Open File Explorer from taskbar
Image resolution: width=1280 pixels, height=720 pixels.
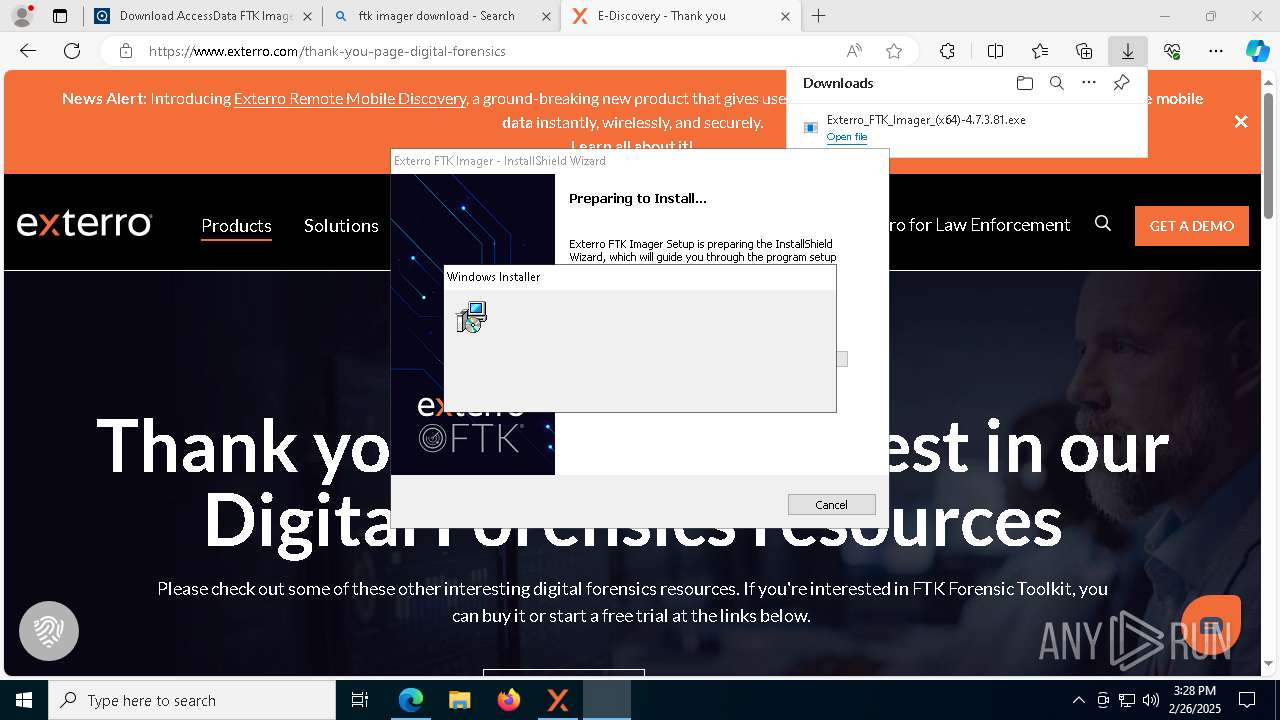[x=459, y=700]
